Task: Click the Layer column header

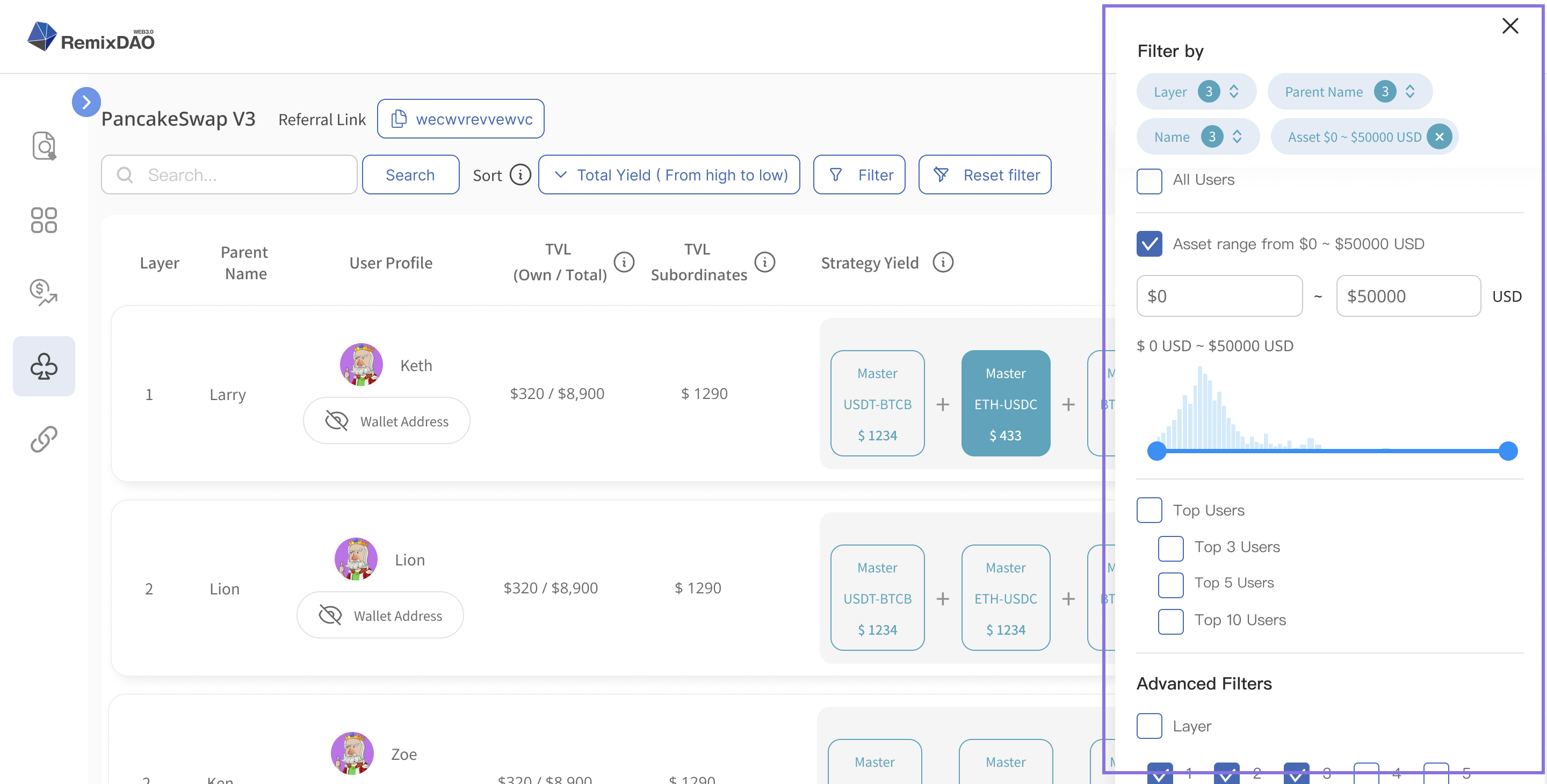Action: [159, 263]
